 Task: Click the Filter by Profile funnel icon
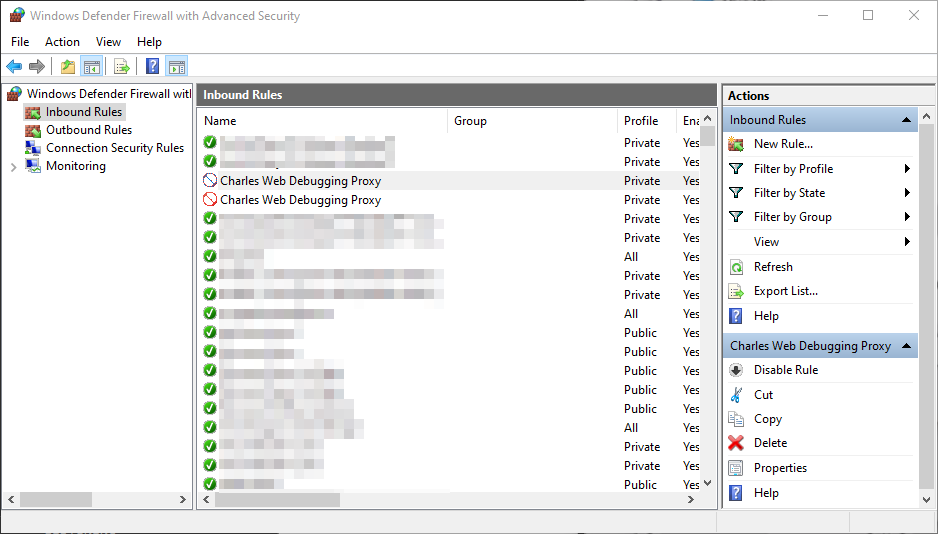(x=736, y=169)
